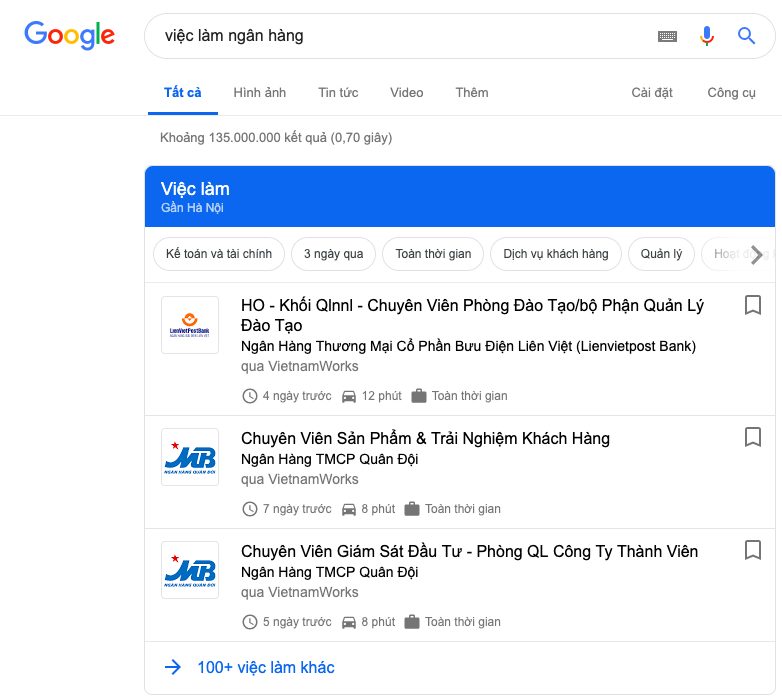
Task: Filter jobs from 3 ngày qua
Action: 333,254
